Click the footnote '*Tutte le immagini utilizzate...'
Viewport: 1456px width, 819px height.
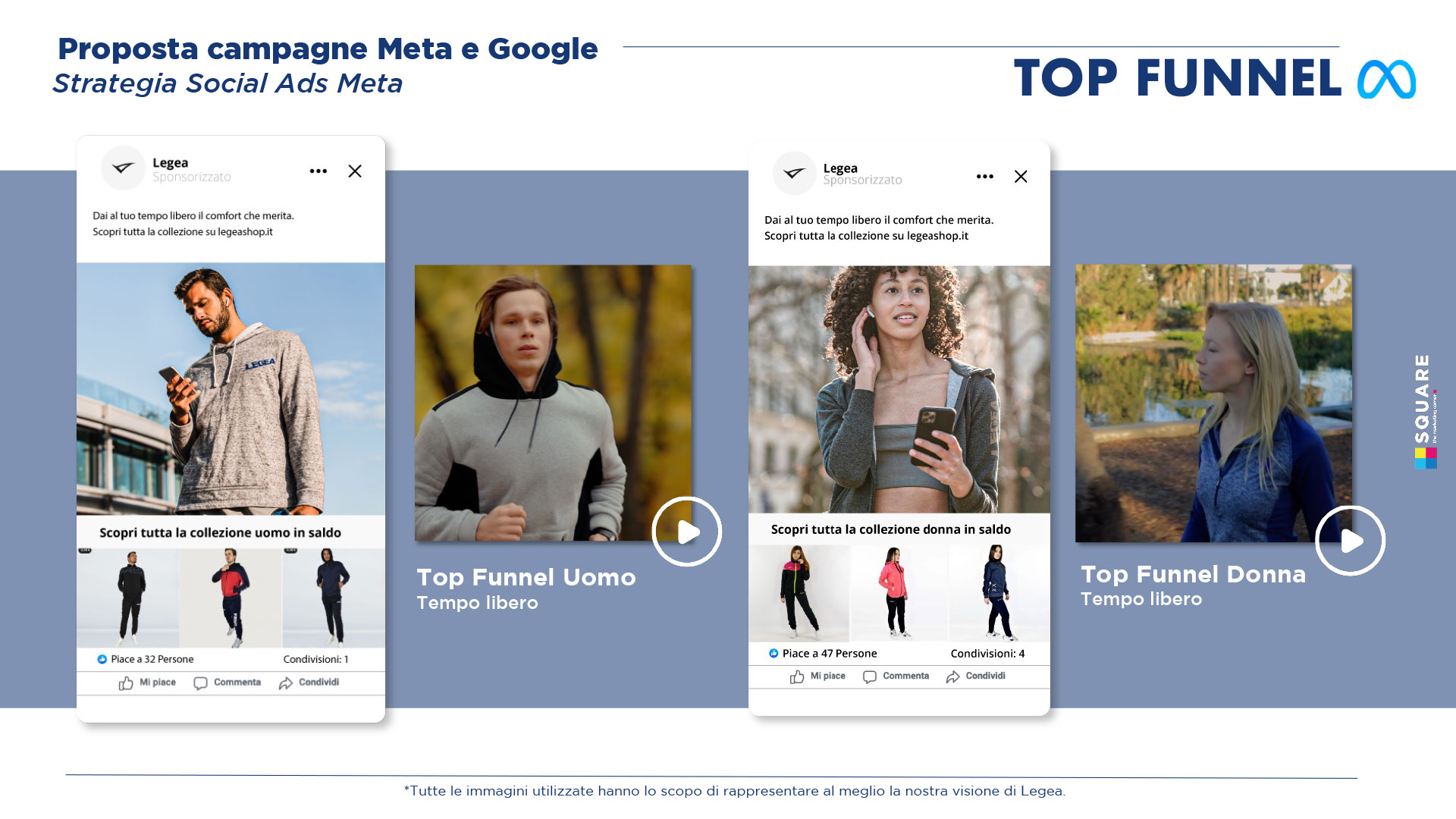(x=735, y=791)
